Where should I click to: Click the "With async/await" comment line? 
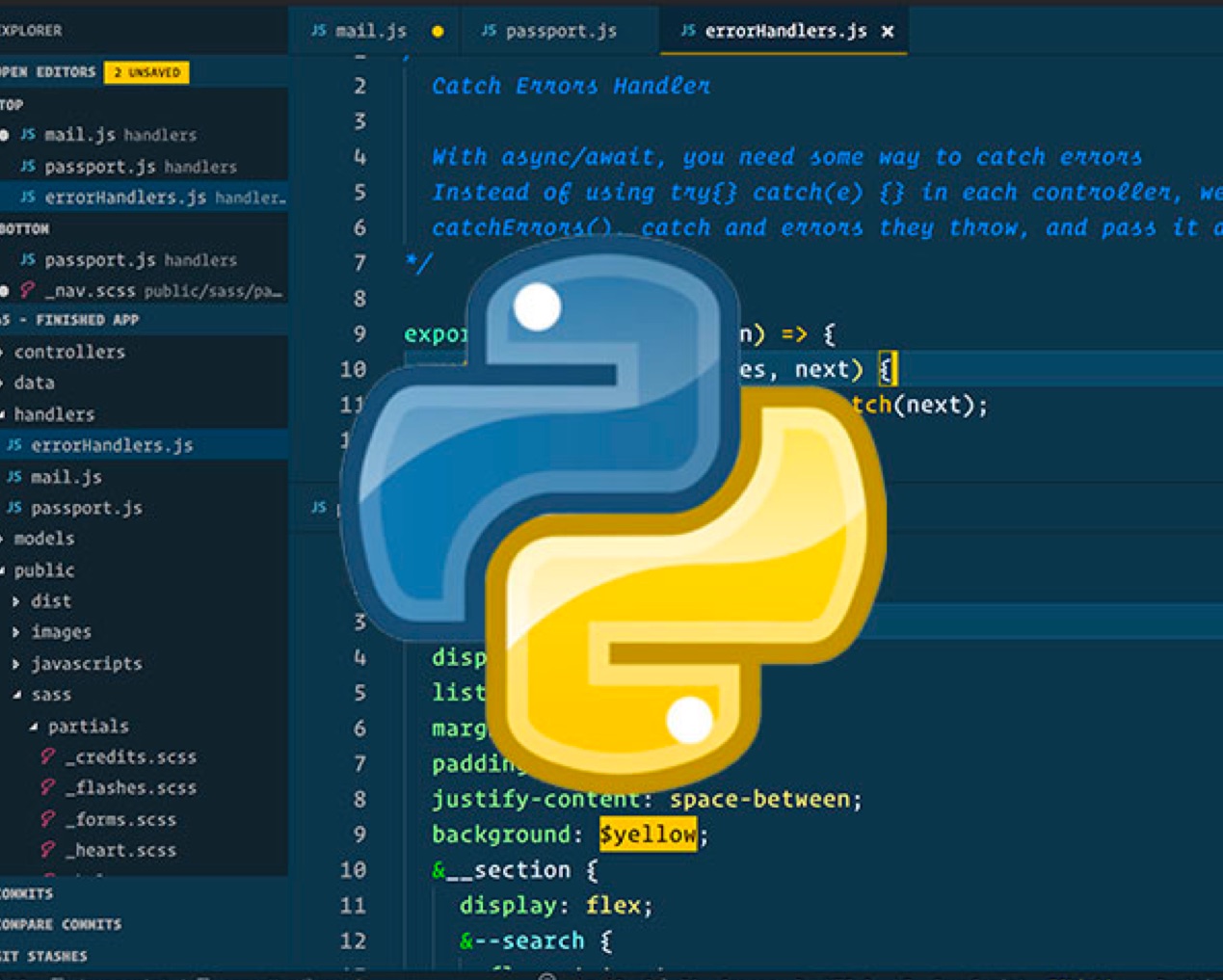786,157
